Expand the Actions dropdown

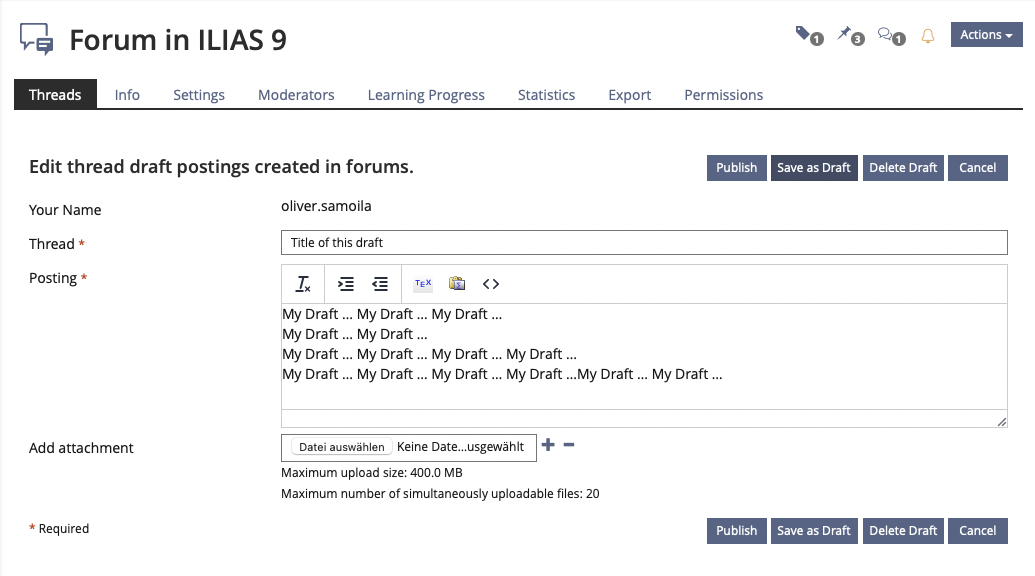point(986,35)
